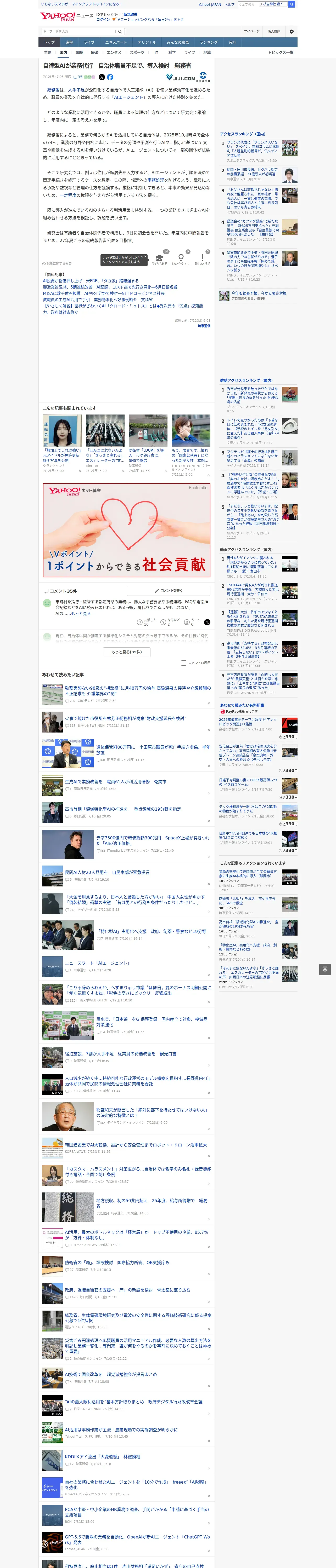336x1568 pixels.
Task: Click the search magnifier icon
Action: point(120,32)
